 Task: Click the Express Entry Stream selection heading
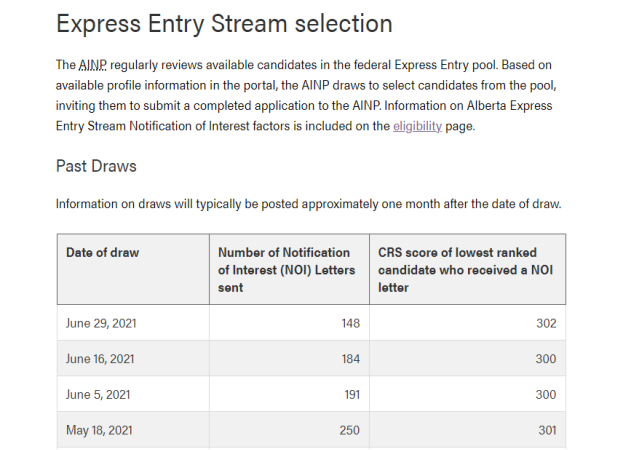click(x=224, y=24)
